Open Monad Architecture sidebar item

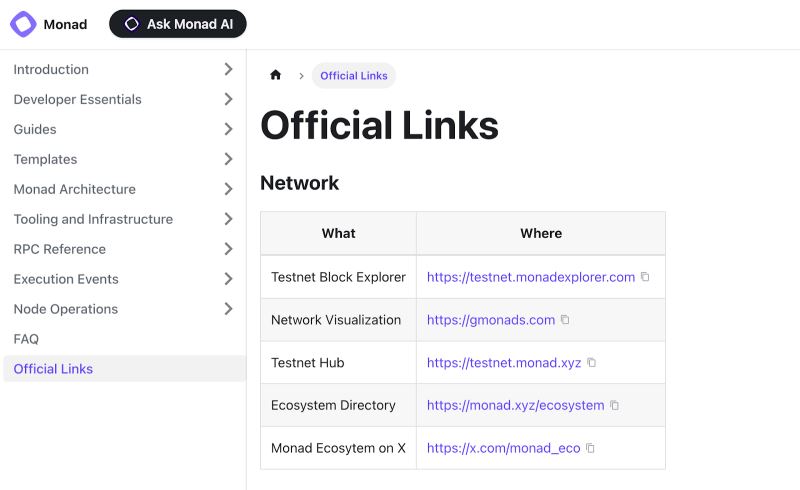[x=75, y=189]
